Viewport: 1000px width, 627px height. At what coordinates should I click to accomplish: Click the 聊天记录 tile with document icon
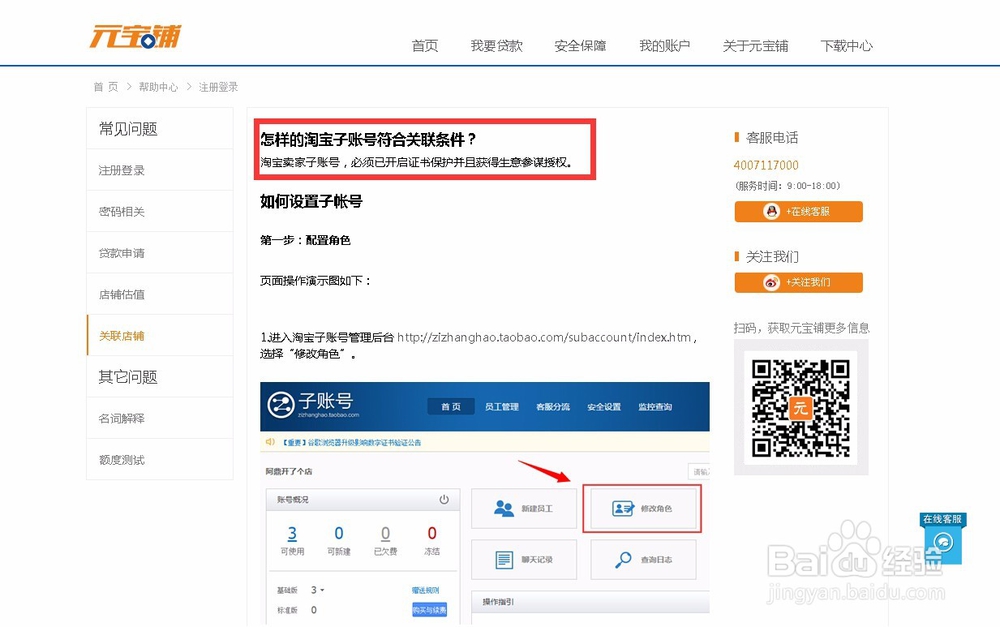pos(524,559)
